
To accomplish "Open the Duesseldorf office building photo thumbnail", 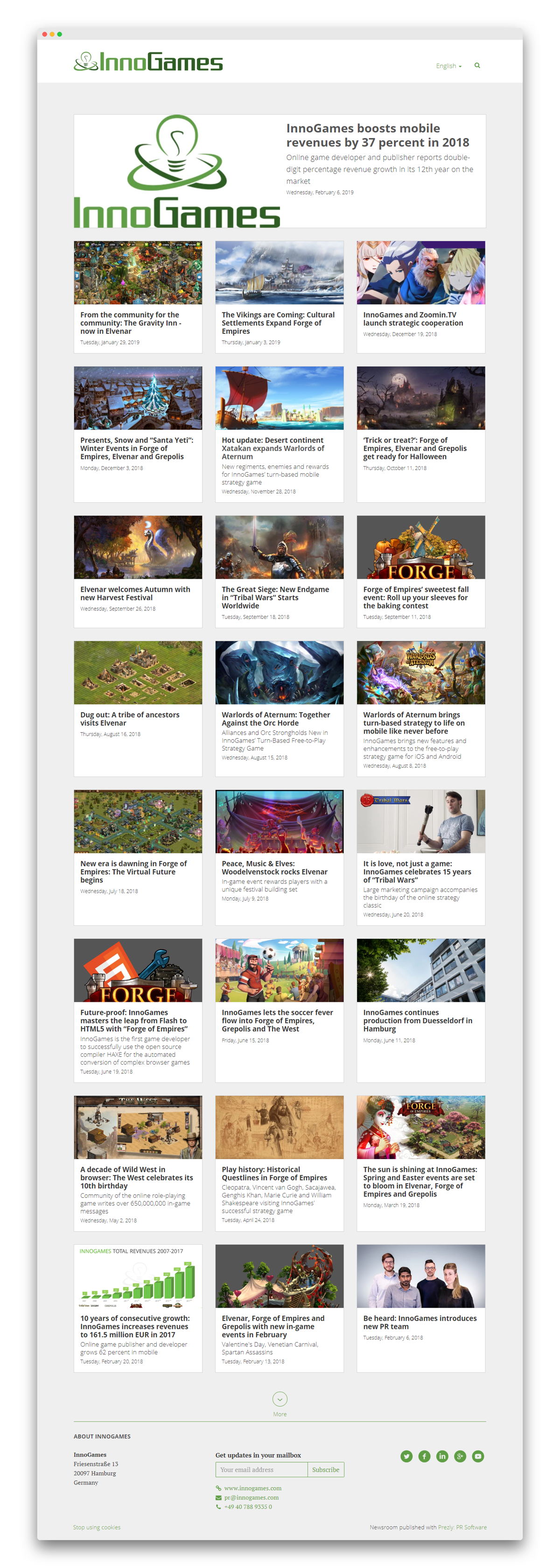I will click(x=420, y=970).
